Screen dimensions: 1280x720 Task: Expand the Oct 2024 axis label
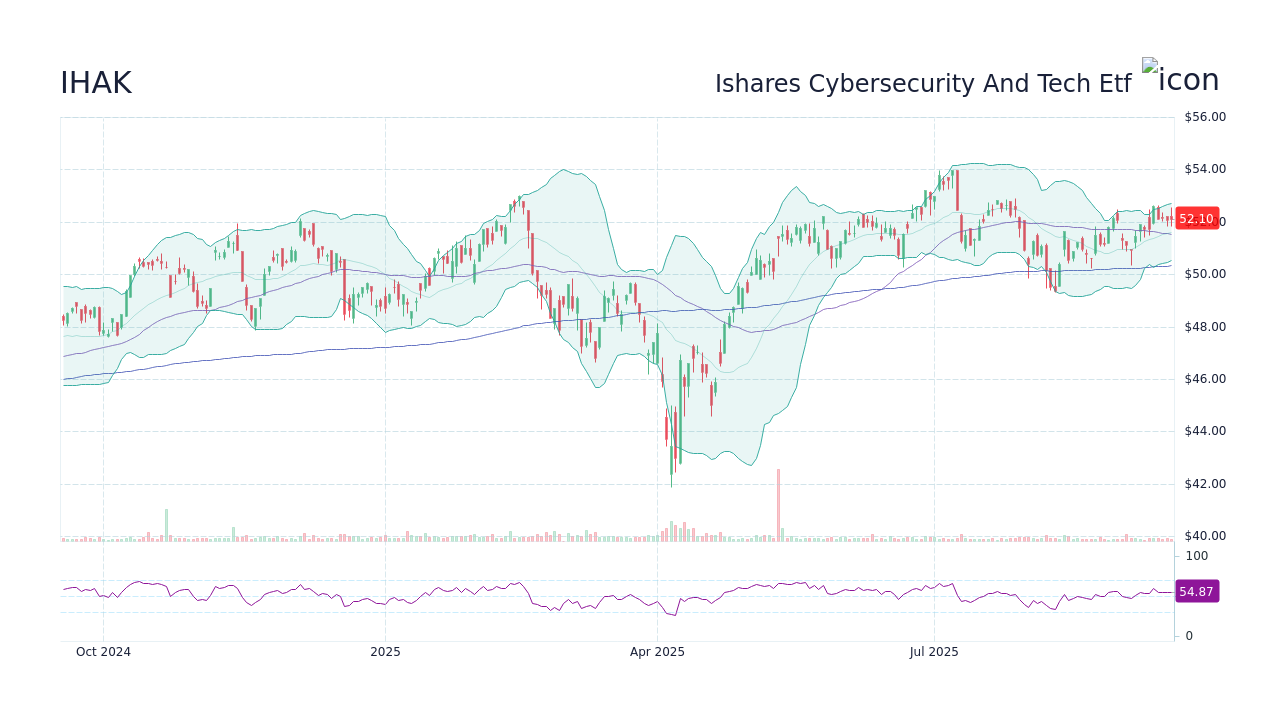pyautogui.click(x=102, y=651)
